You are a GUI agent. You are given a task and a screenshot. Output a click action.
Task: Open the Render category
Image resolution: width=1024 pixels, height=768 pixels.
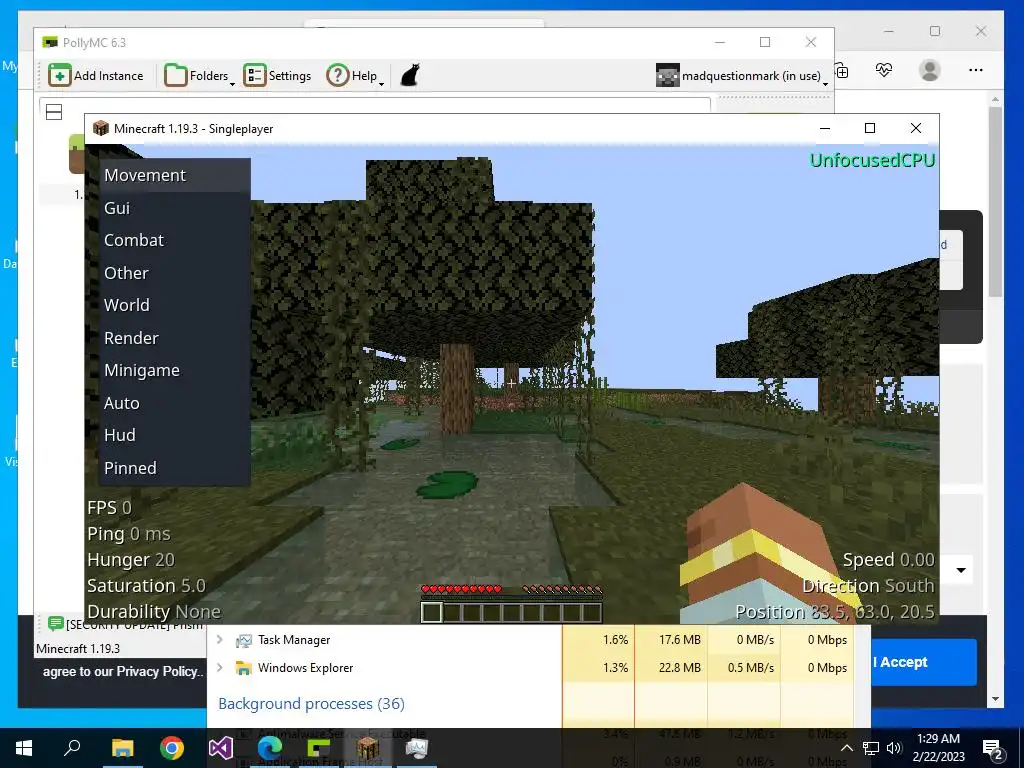click(x=174, y=338)
